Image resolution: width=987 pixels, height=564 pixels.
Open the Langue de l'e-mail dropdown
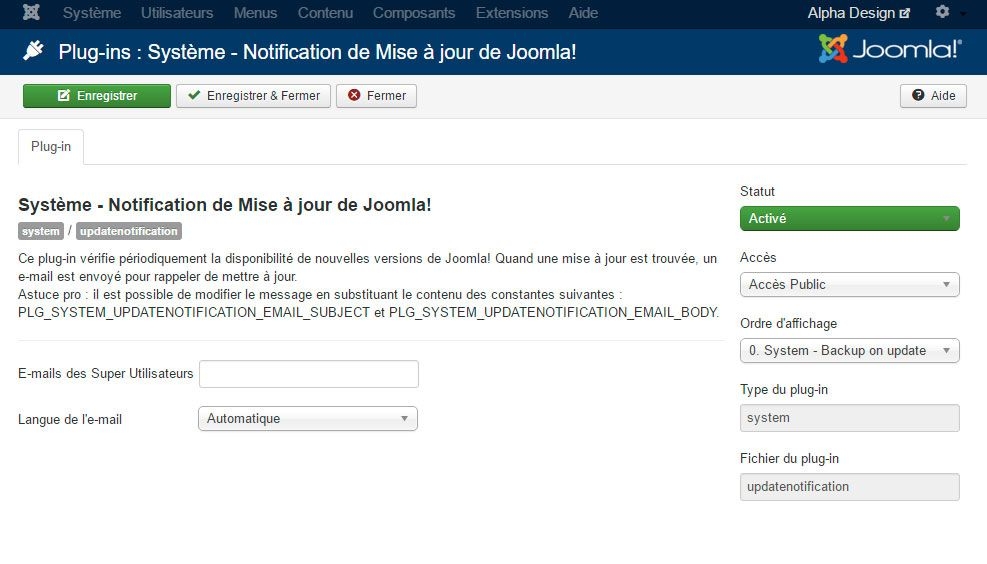point(308,419)
